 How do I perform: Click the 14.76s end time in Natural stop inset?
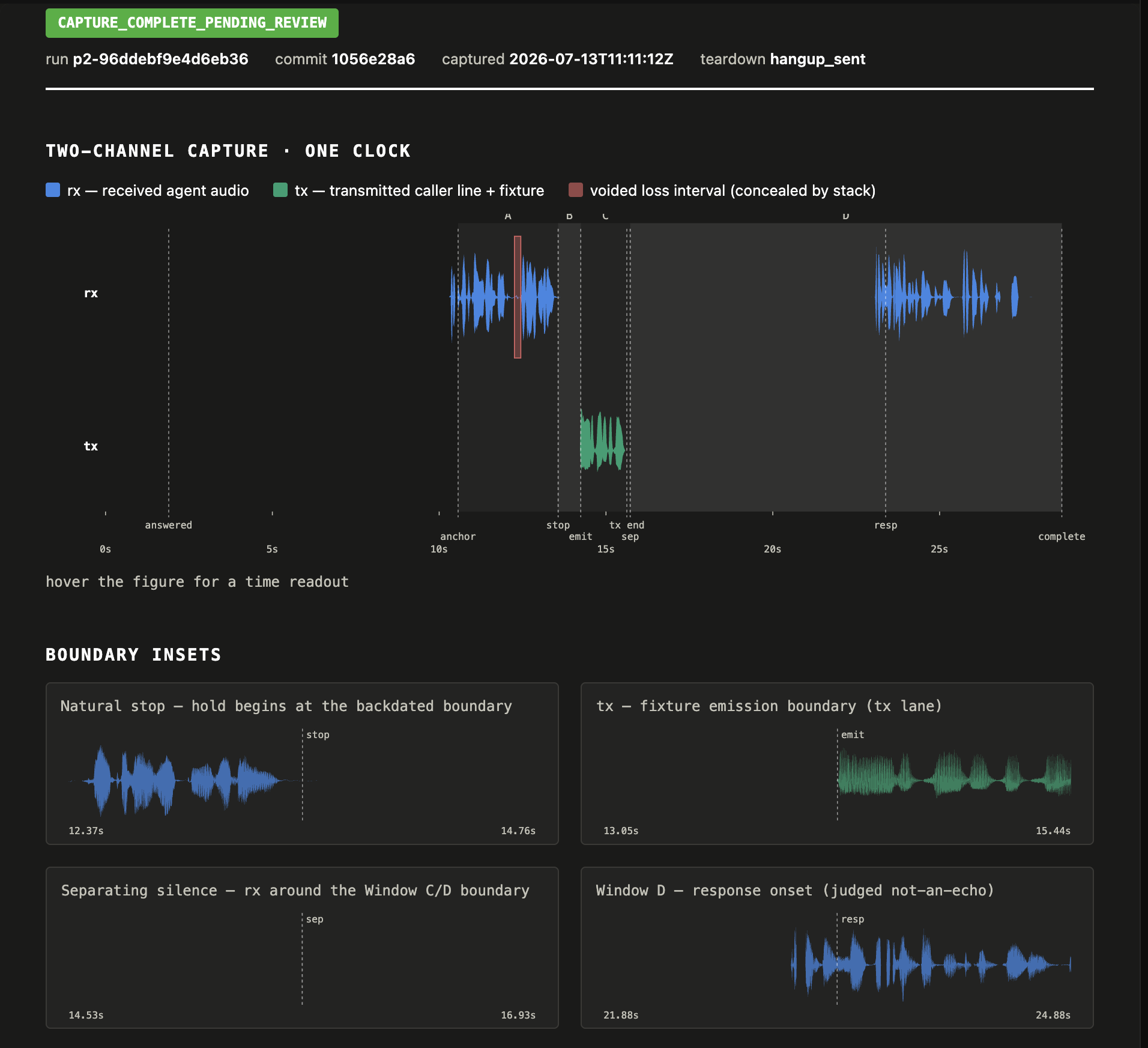point(518,831)
